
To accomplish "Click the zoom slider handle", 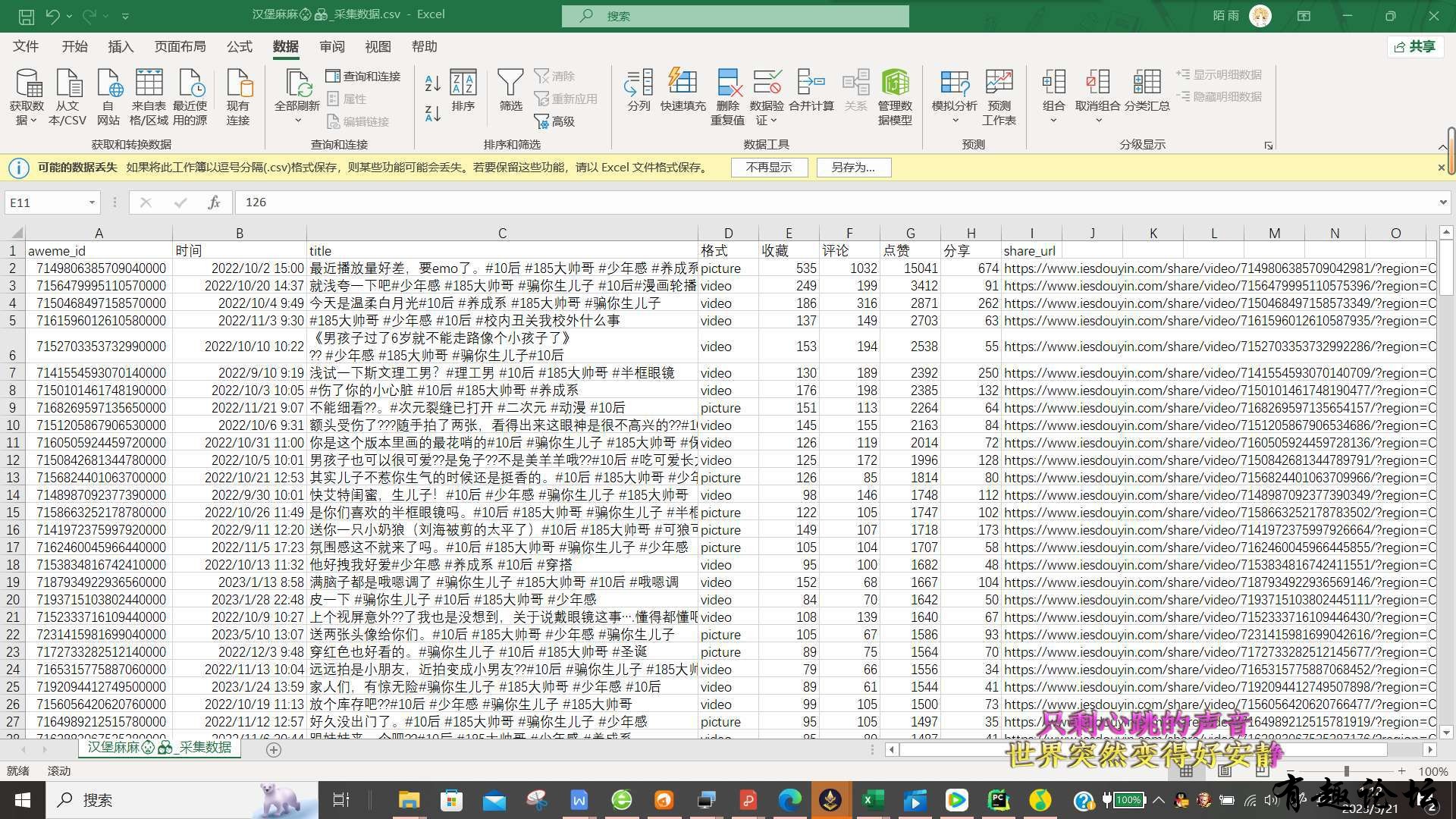I will coord(1346,771).
